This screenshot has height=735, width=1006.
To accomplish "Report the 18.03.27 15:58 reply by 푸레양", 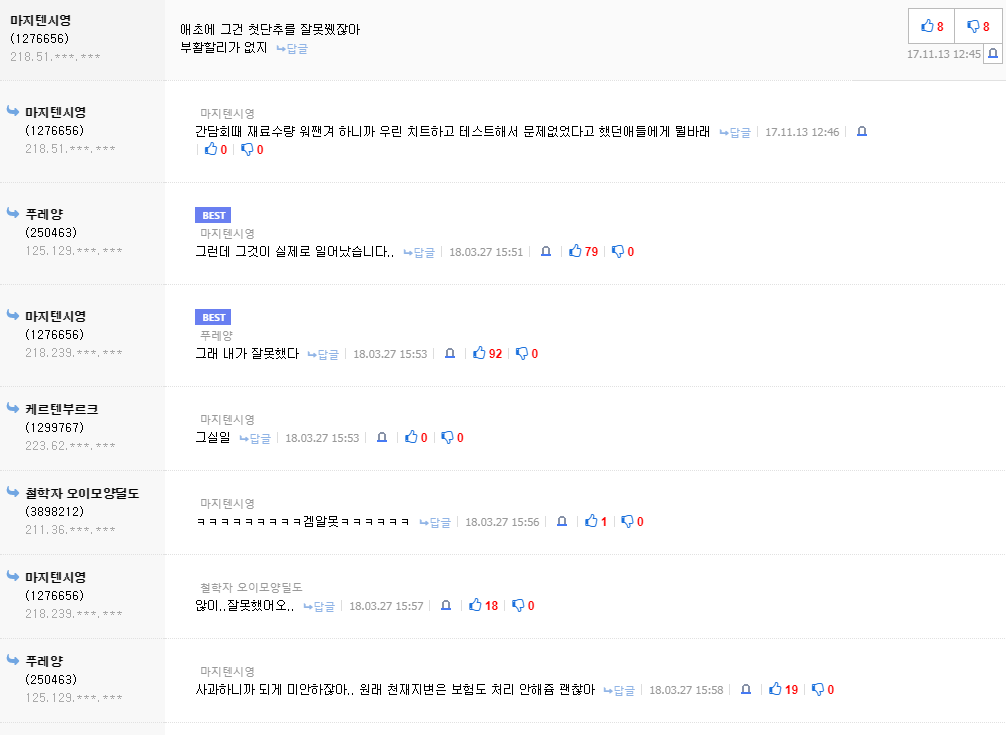I will coord(745,690).
